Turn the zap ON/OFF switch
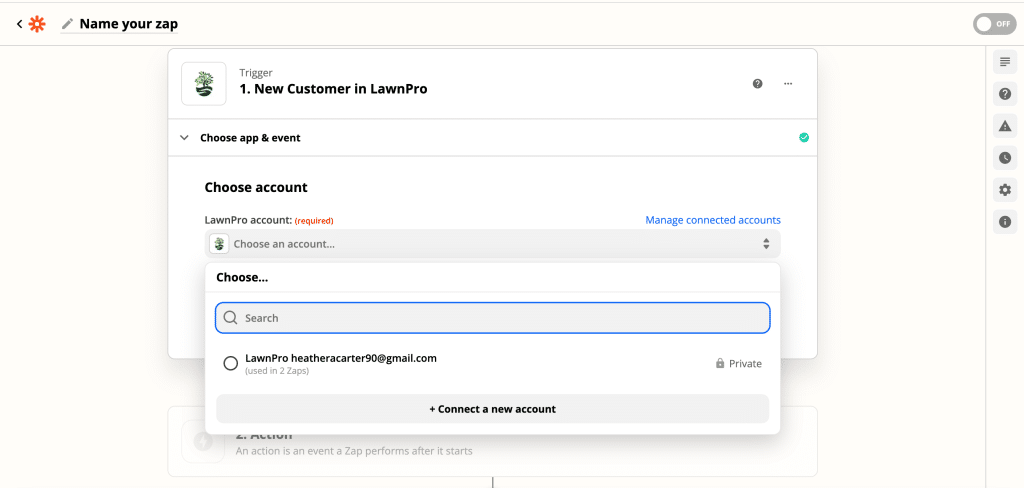 994,24
